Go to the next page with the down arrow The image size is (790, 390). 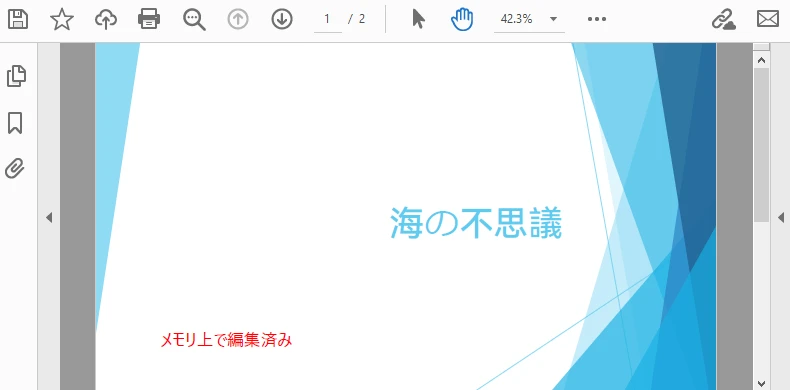click(282, 20)
